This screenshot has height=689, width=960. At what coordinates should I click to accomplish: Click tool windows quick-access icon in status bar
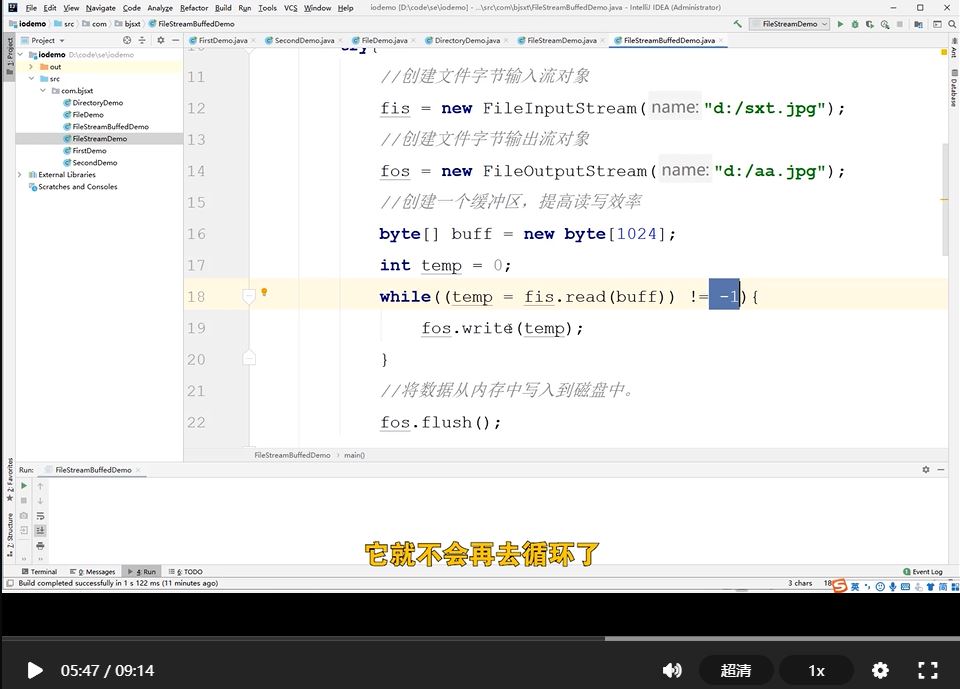[10, 583]
